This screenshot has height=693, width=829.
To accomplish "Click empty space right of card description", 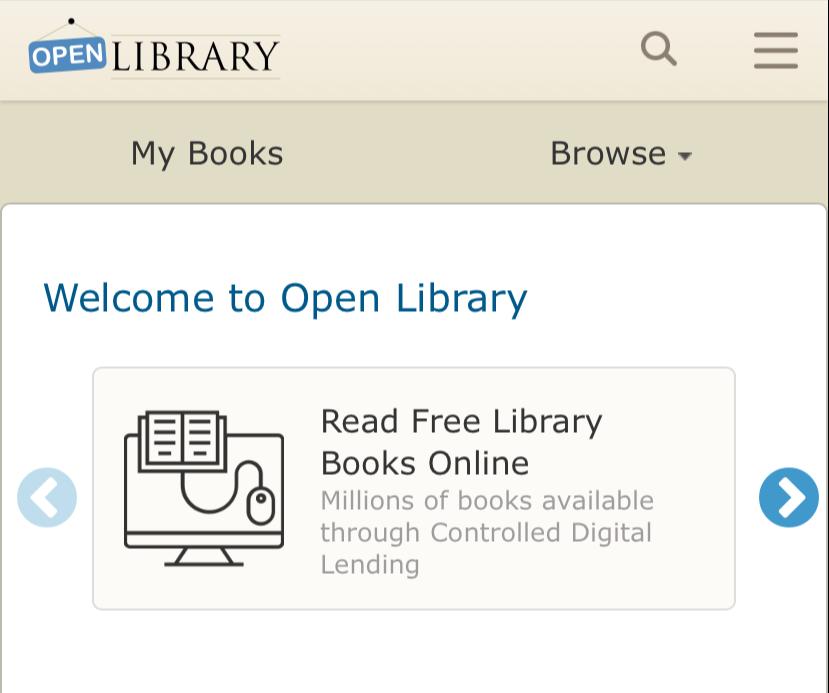I will (x=600, y=566).
